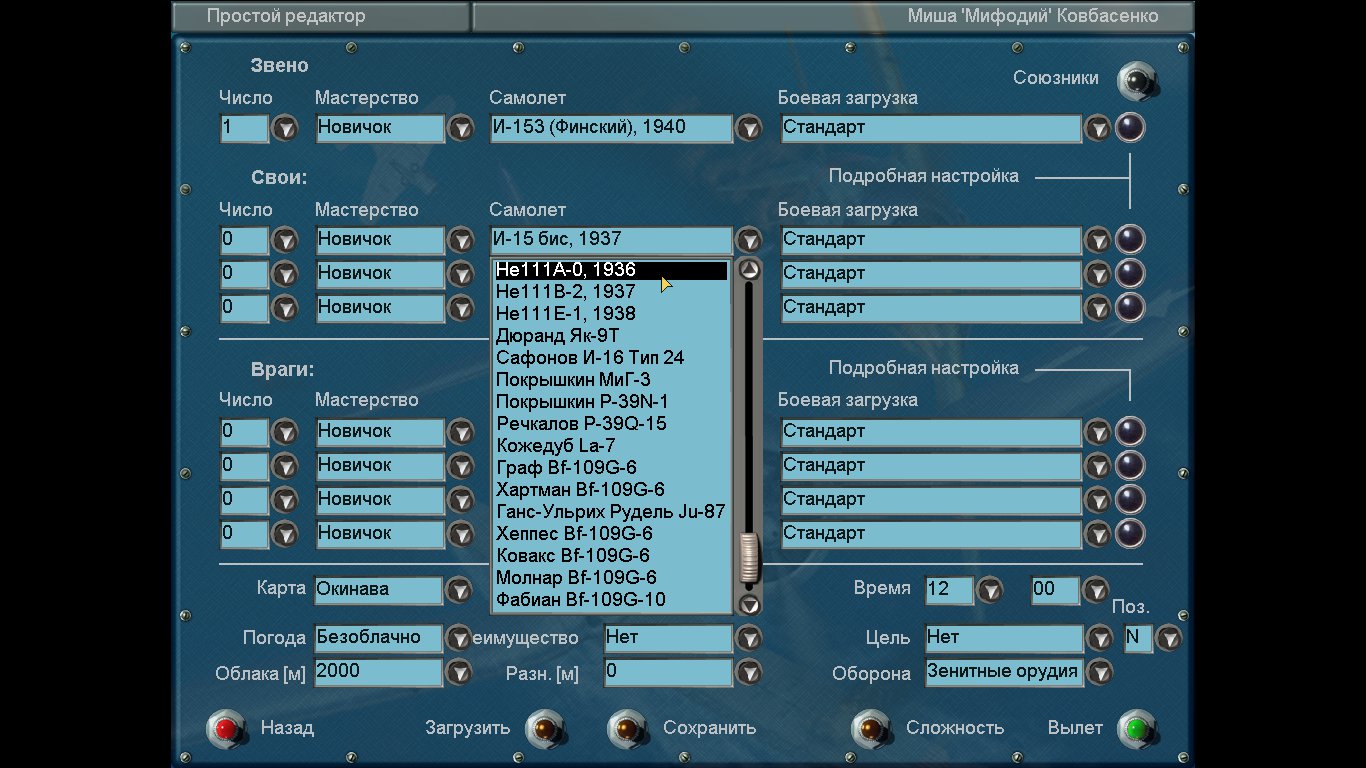Select Хартман Bf-109G-6 list entry
1366x768 pixels.
[611, 490]
